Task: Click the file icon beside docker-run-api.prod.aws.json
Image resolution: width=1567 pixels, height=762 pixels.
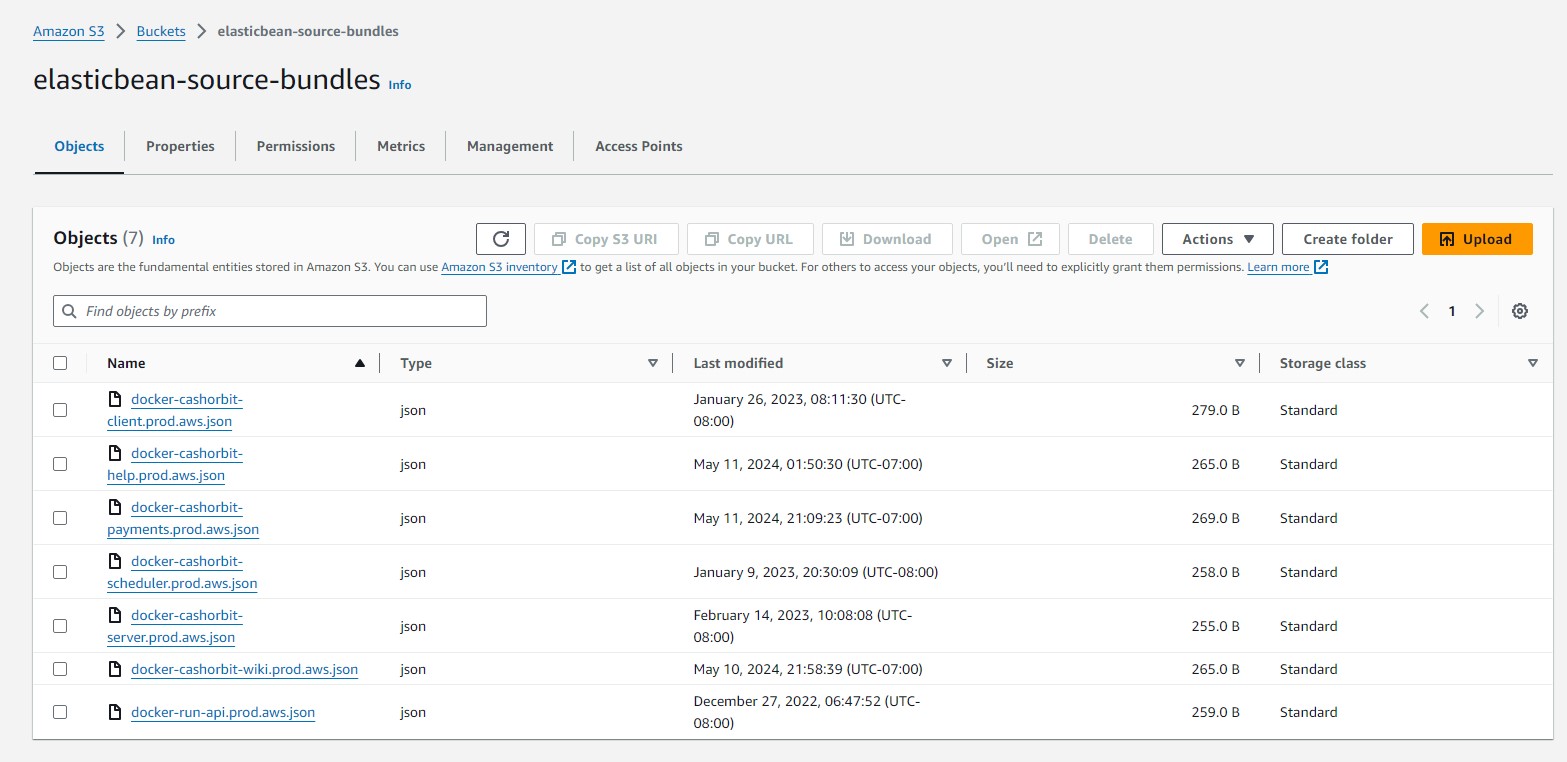Action: [x=115, y=712]
